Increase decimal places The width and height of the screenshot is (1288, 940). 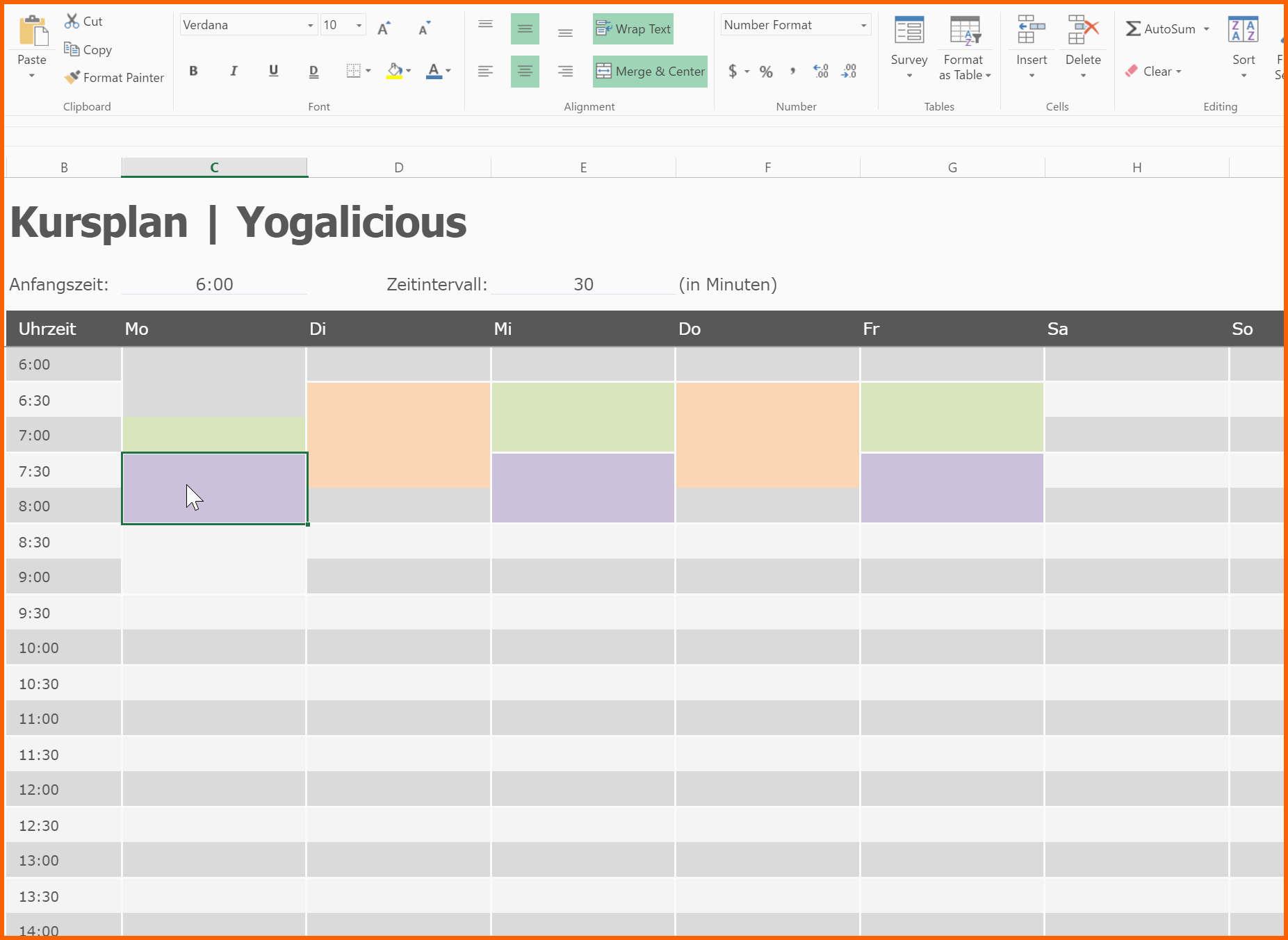click(821, 71)
